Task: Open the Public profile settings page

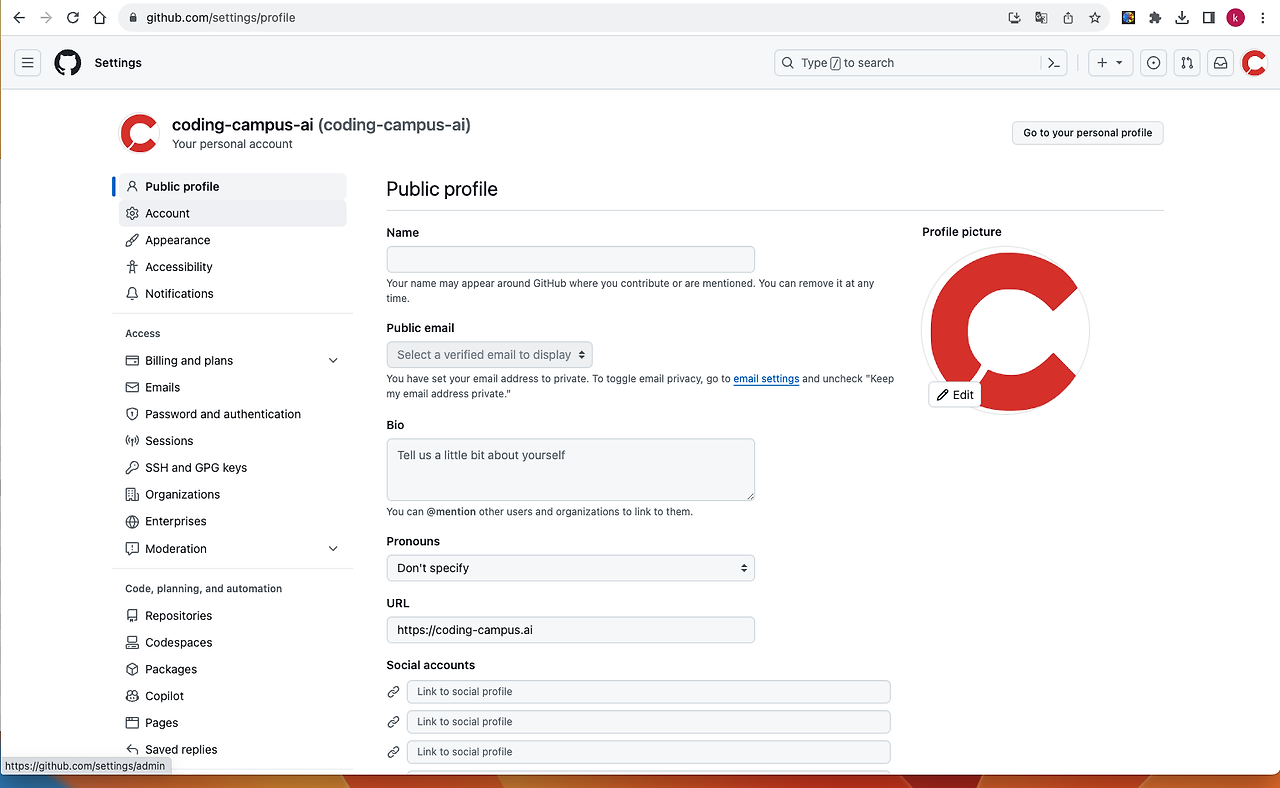Action: [x=235, y=187]
